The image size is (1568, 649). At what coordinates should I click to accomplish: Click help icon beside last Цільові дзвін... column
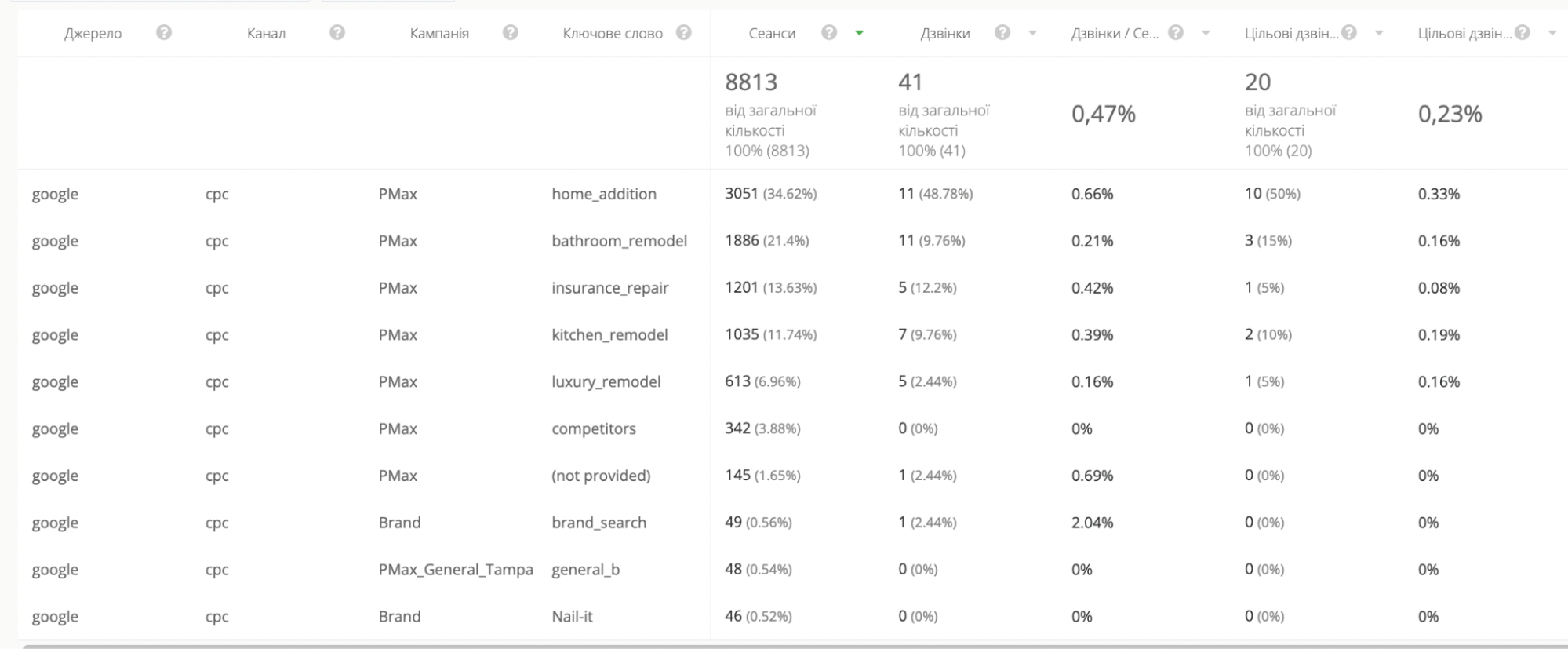(1523, 33)
